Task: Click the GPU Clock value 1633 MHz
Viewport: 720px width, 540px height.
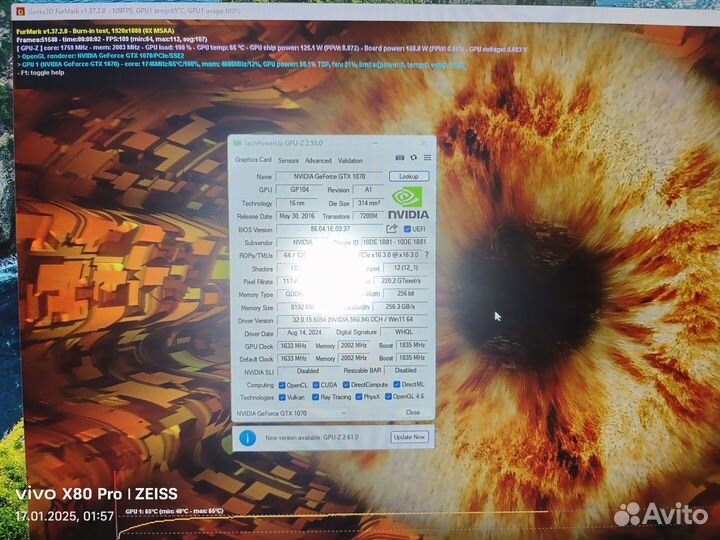Action: pyautogui.click(x=293, y=345)
